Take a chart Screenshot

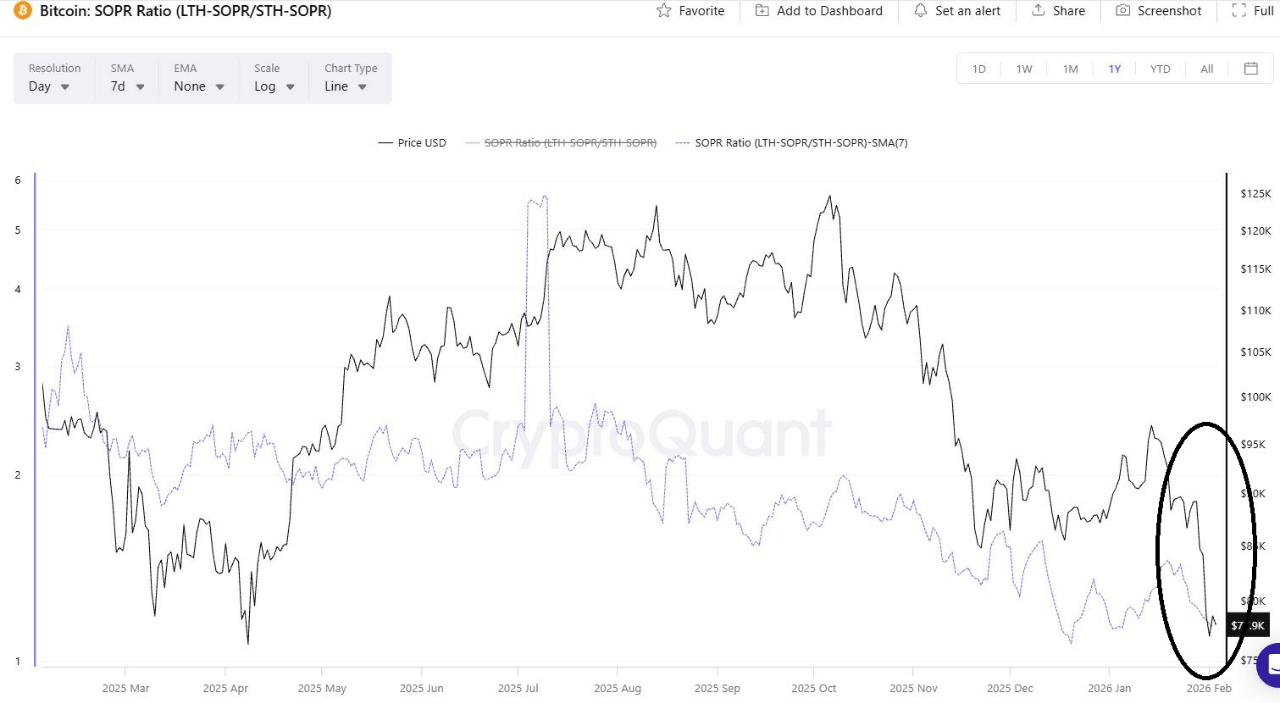point(1126,10)
